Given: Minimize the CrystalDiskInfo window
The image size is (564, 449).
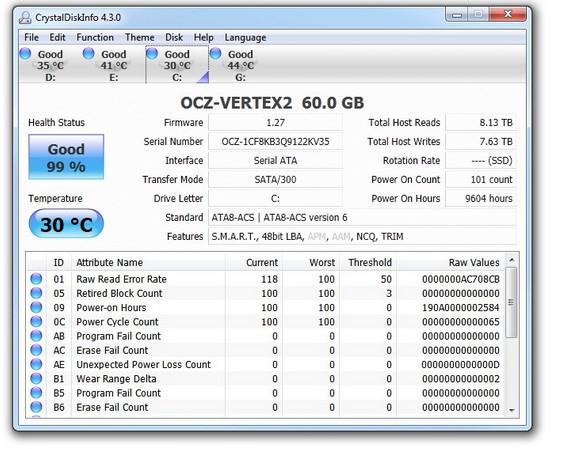Looking at the screenshot, I should pyautogui.click(x=456, y=15).
